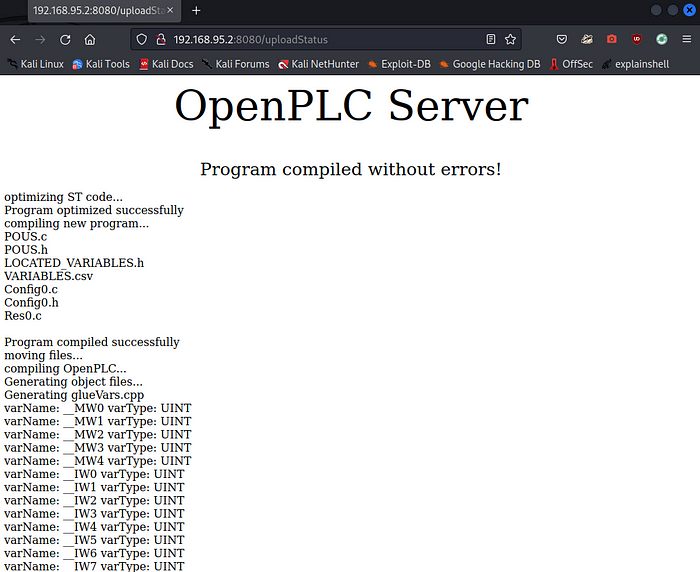Reload the uploadStatus page
This screenshot has height=572, width=700.
coord(65,40)
